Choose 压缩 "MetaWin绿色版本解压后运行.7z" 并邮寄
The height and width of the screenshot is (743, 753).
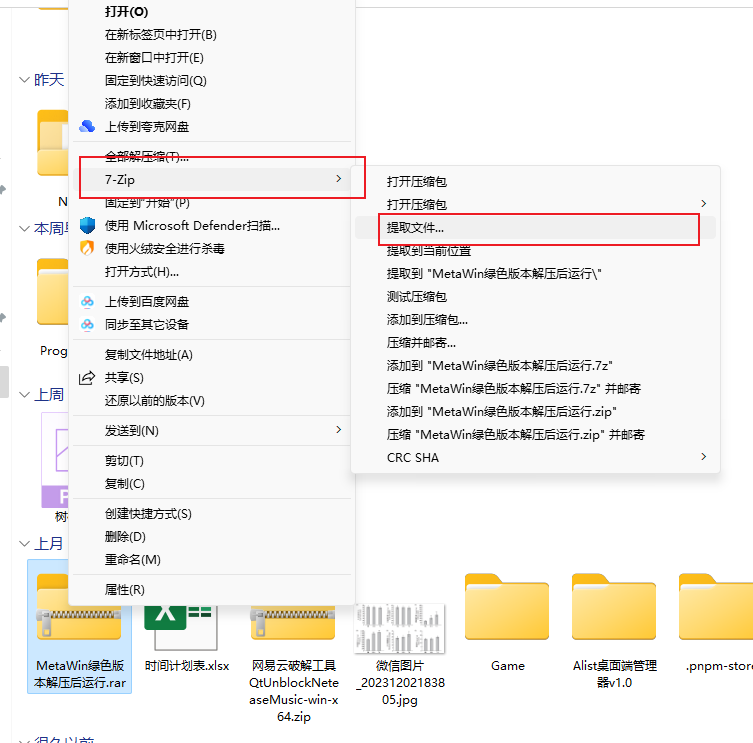tap(535, 389)
